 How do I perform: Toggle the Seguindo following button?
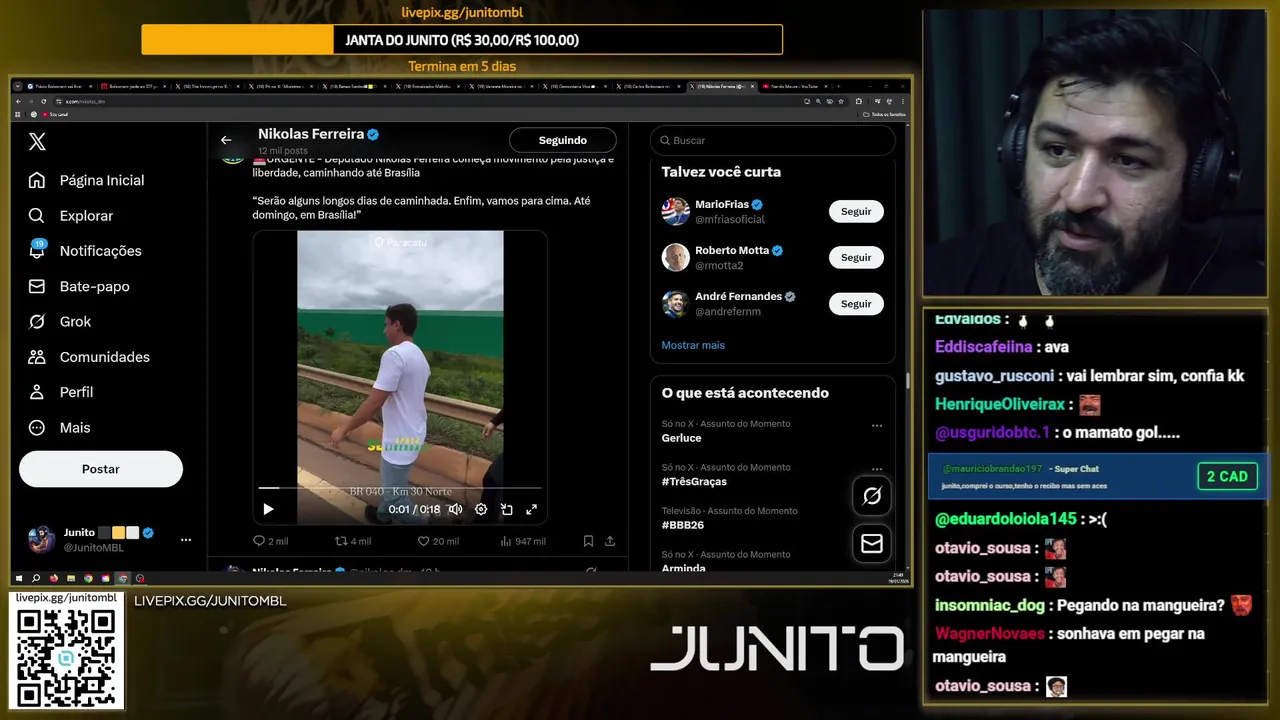(x=563, y=140)
